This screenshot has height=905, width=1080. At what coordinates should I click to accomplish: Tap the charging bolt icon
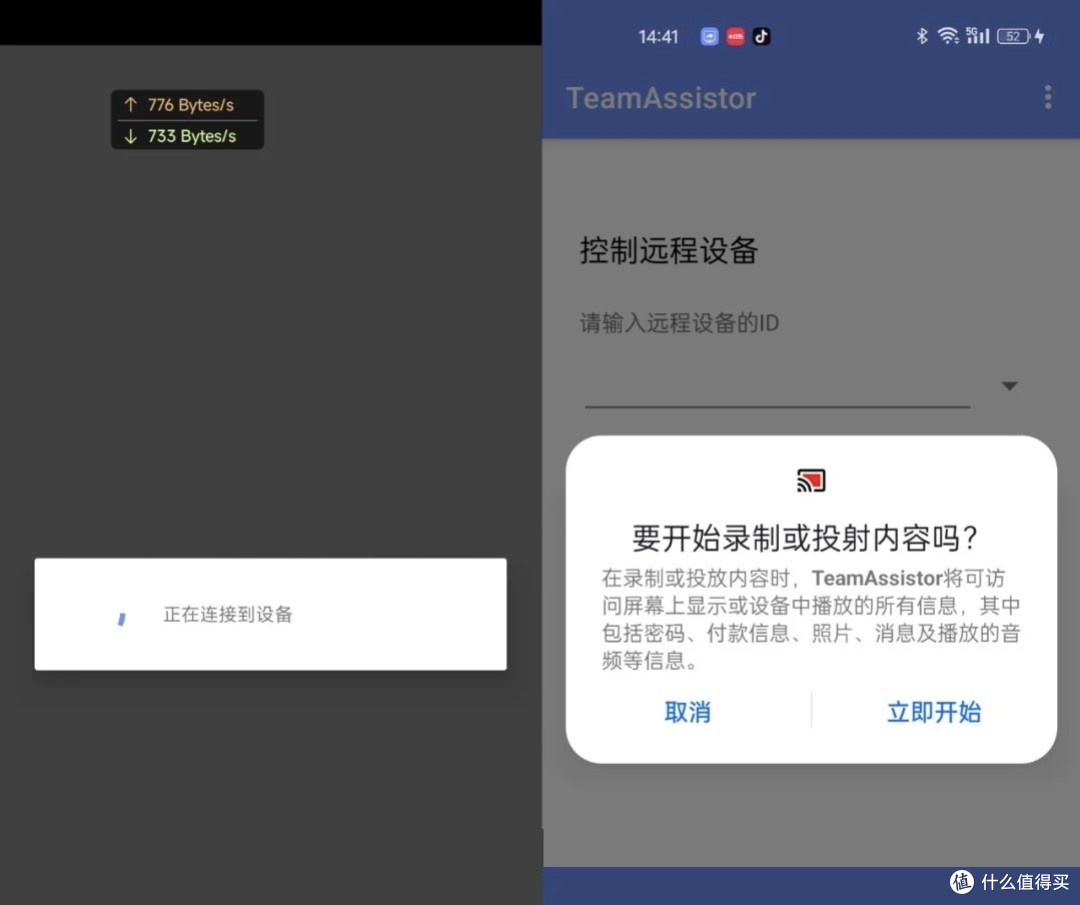click(1039, 36)
